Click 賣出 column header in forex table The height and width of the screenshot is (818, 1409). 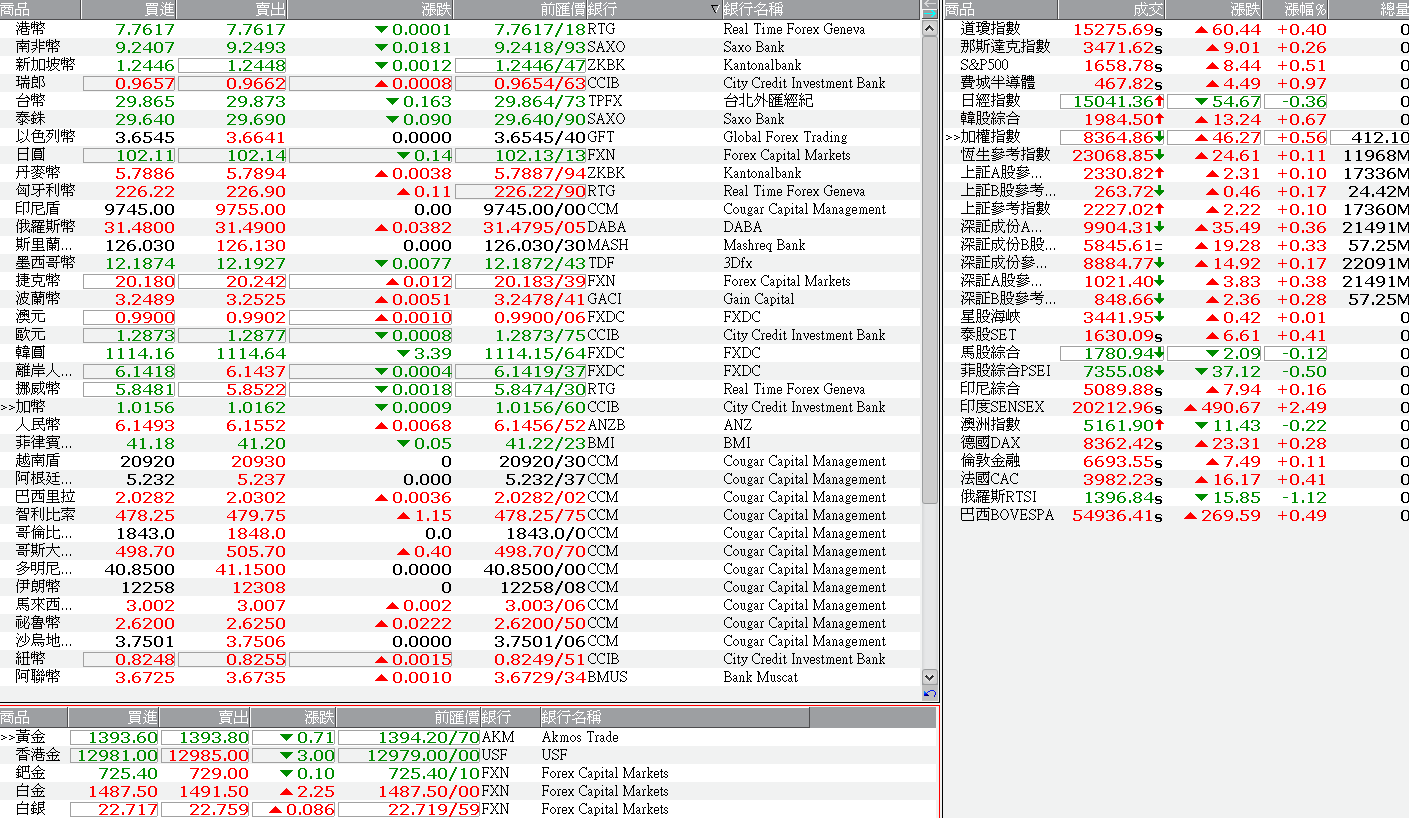point(234,10)
